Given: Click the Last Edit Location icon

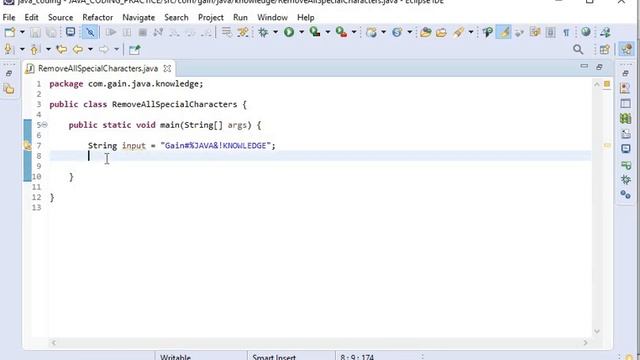Looking at the screenshot, I should (62, 49).
